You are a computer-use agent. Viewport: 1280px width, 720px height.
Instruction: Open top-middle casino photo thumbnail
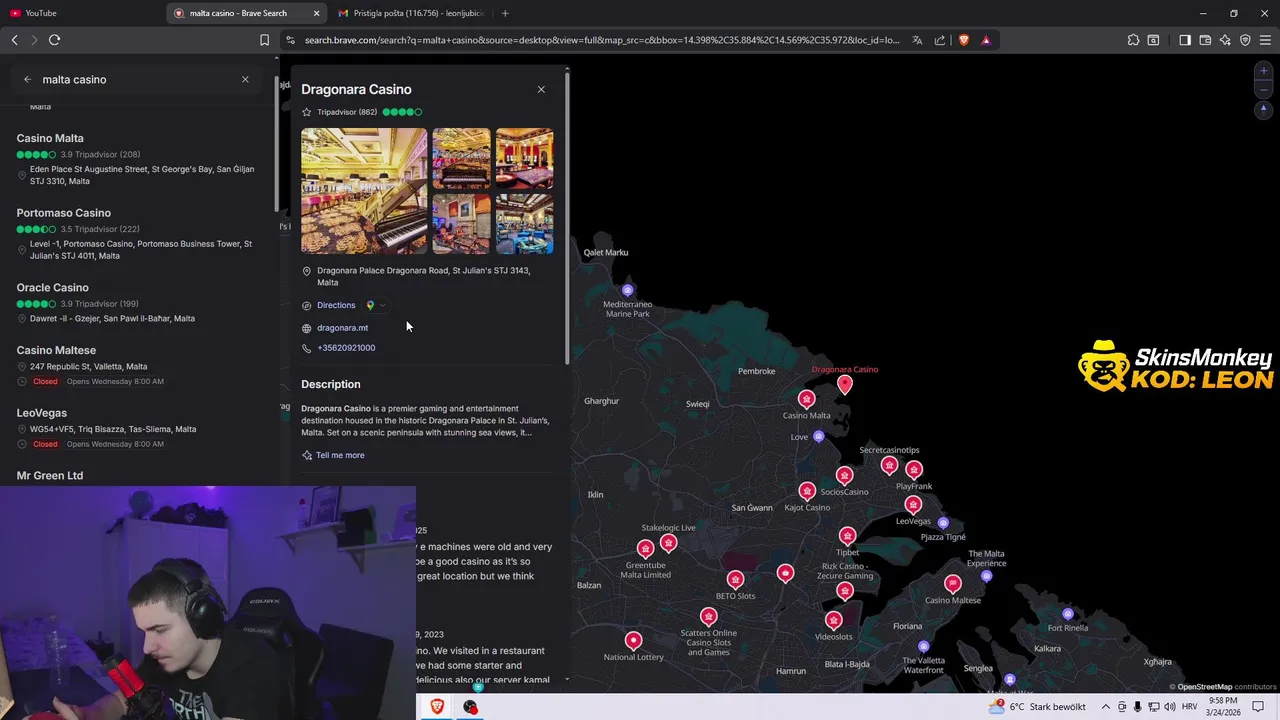click(x=461, y=158)
